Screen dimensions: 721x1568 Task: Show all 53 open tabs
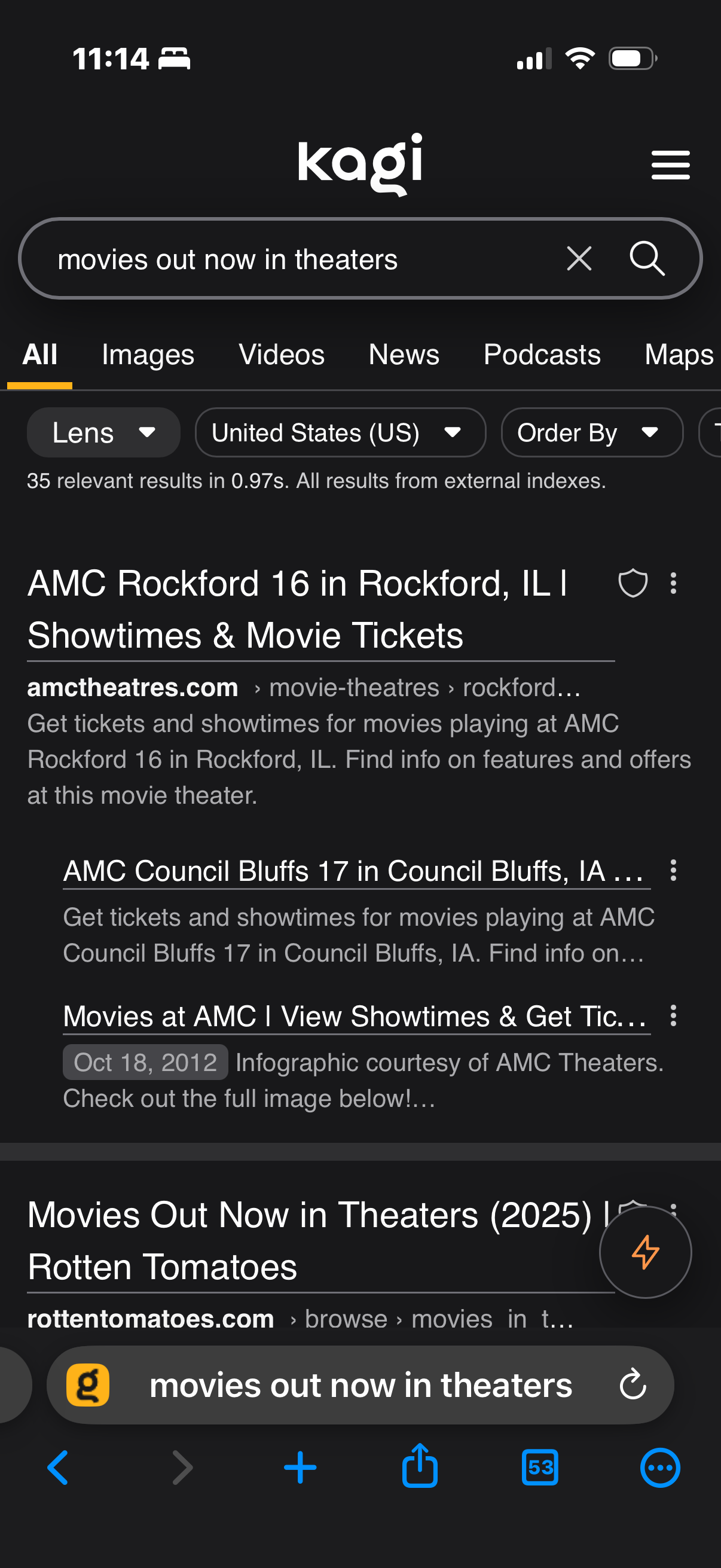(x=540, y=1468)
